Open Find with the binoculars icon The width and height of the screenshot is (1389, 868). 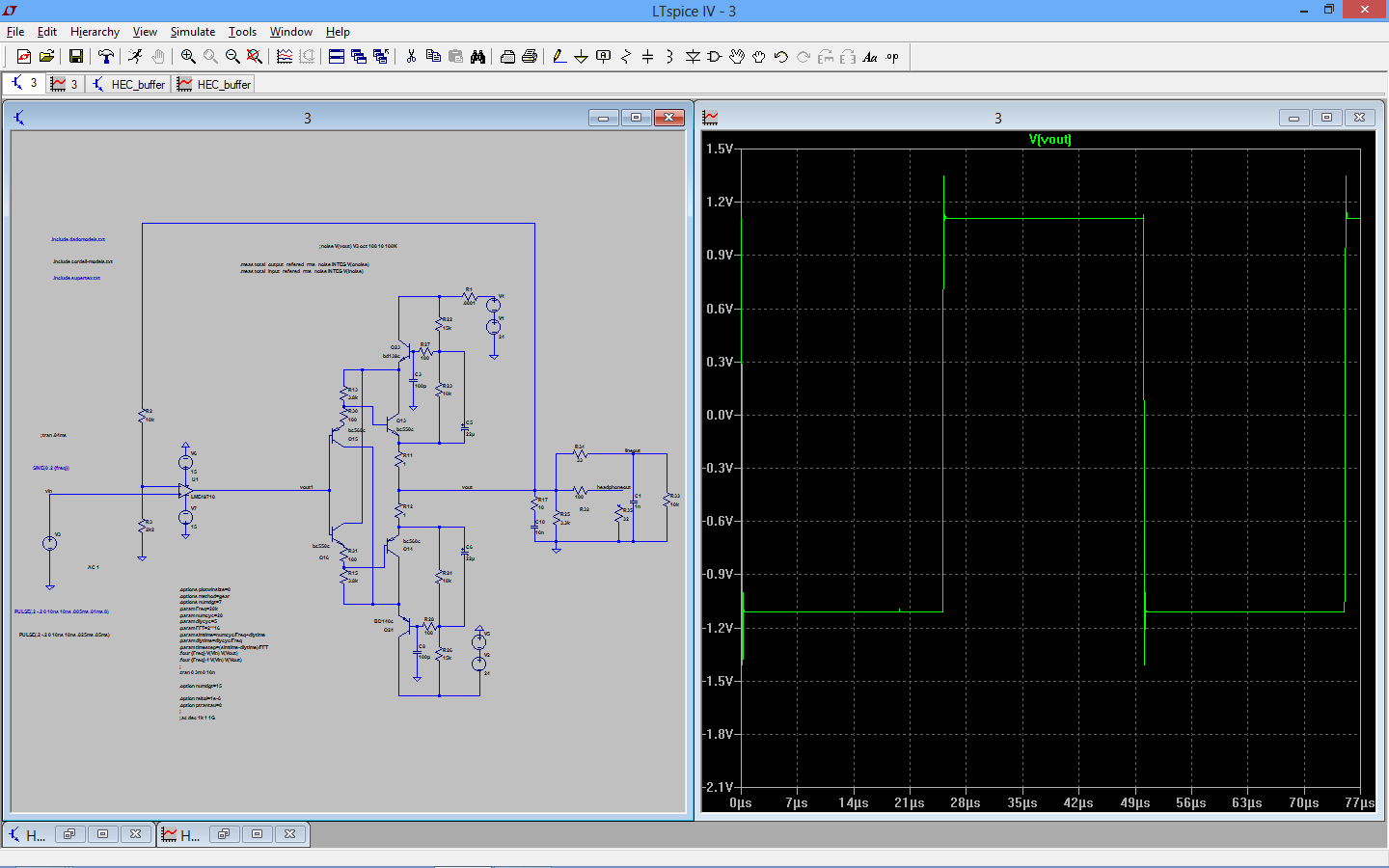pyautogui.click(x=477, y=57)
